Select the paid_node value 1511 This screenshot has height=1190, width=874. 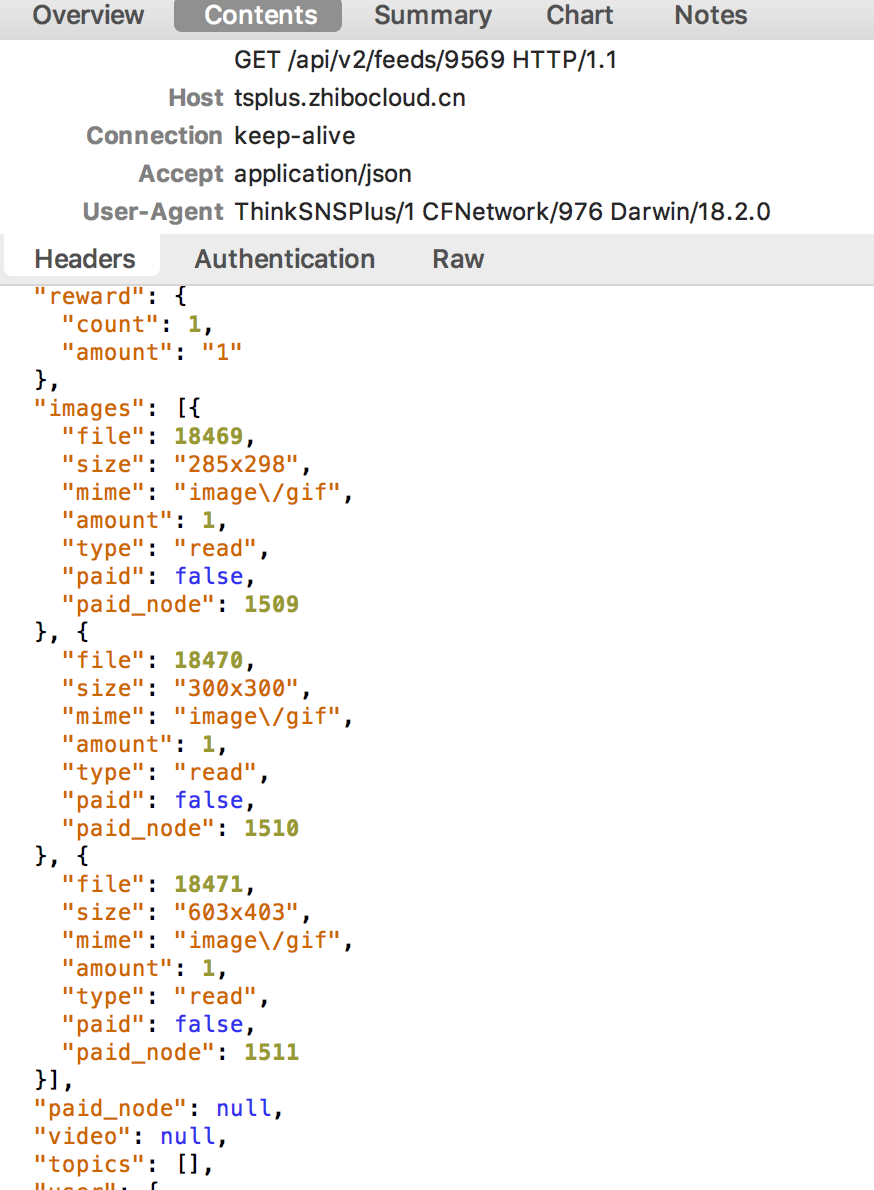tap(271, 1052)
